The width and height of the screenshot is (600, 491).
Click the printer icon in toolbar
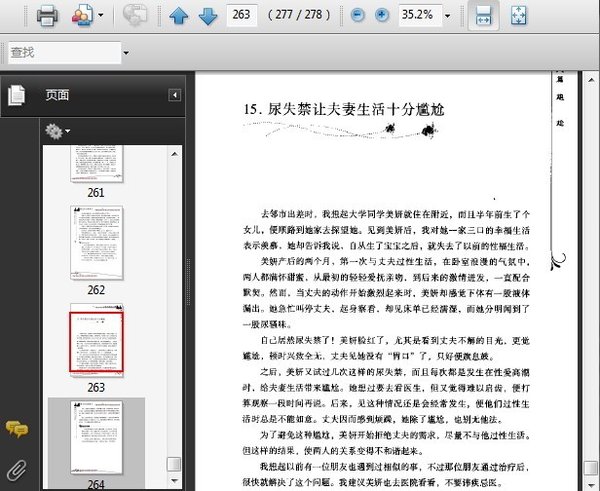(47, 15)
